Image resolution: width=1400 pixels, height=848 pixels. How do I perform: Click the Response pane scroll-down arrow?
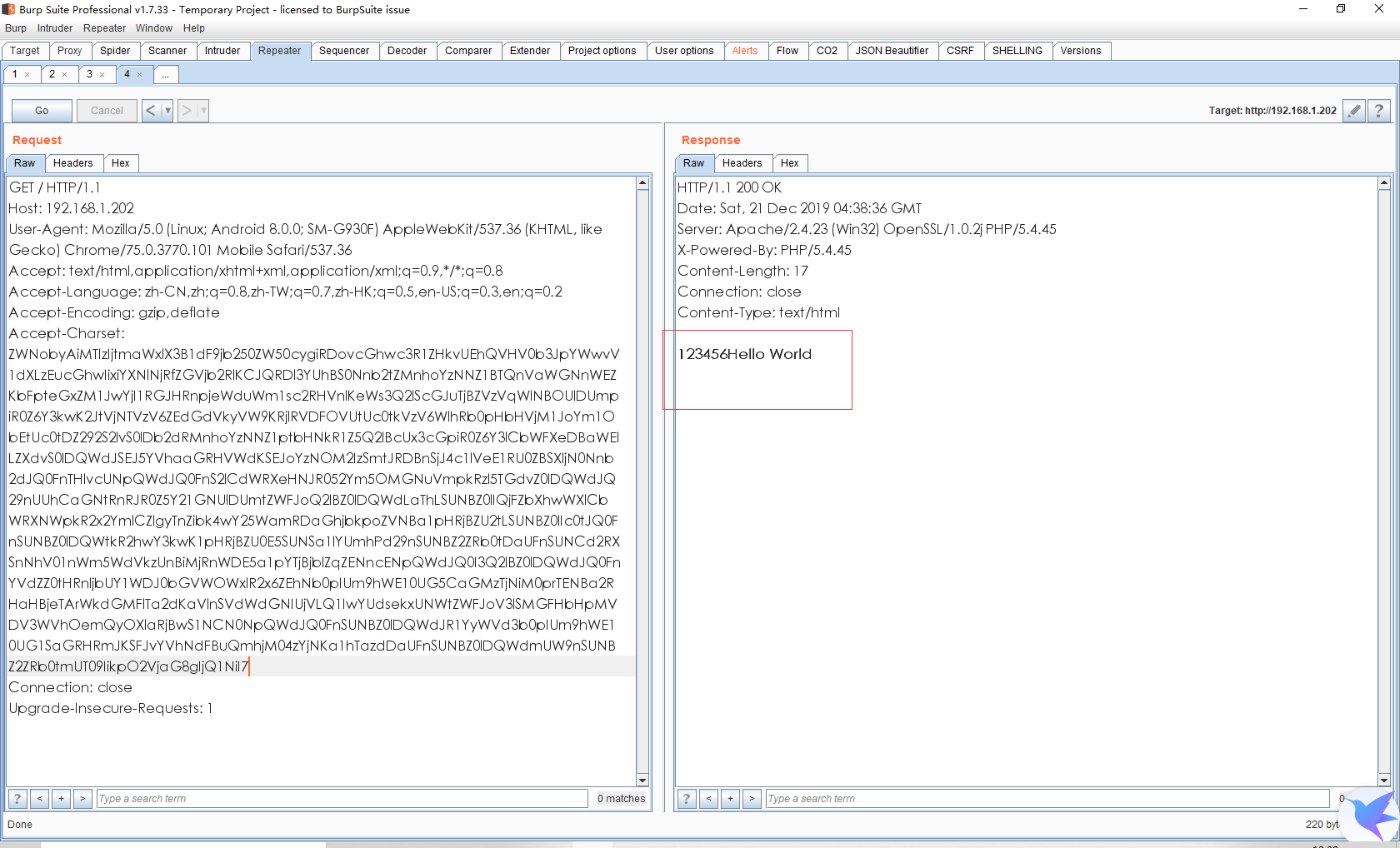pyautogui.click(x=1384, y=780)
